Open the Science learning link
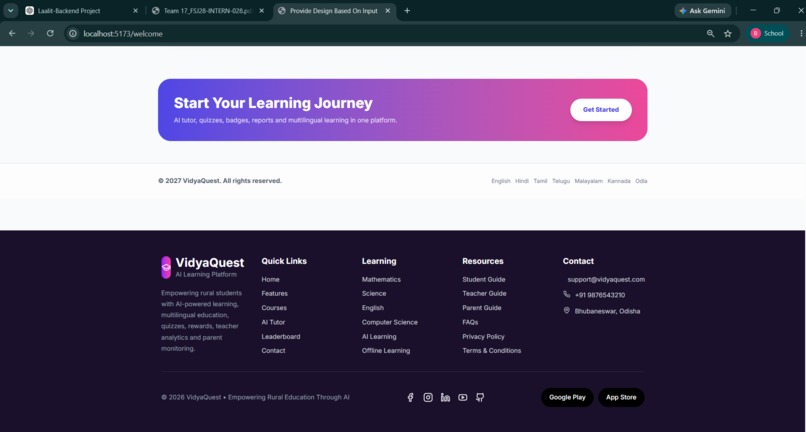This screenshot has height=432, width=806. pyautogui.click(x=374, y=293)
